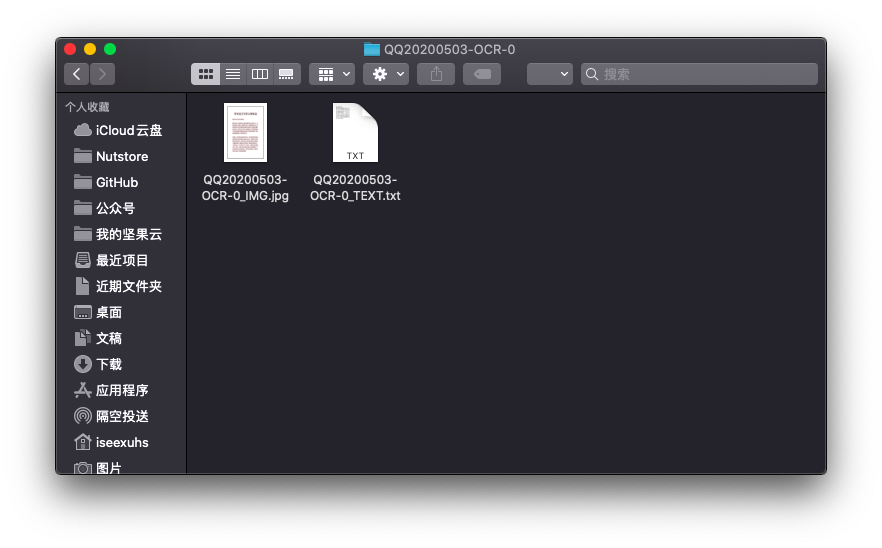This screenshot has height=548, width=882.
Task: Click the iCloud cloud icon
Action: pos(83,130)
